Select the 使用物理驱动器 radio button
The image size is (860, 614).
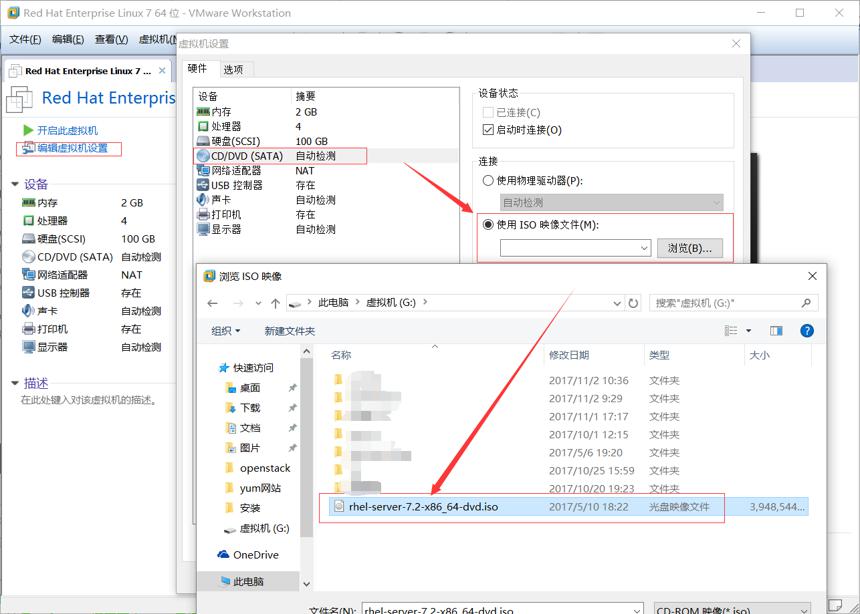coord(488,181)
